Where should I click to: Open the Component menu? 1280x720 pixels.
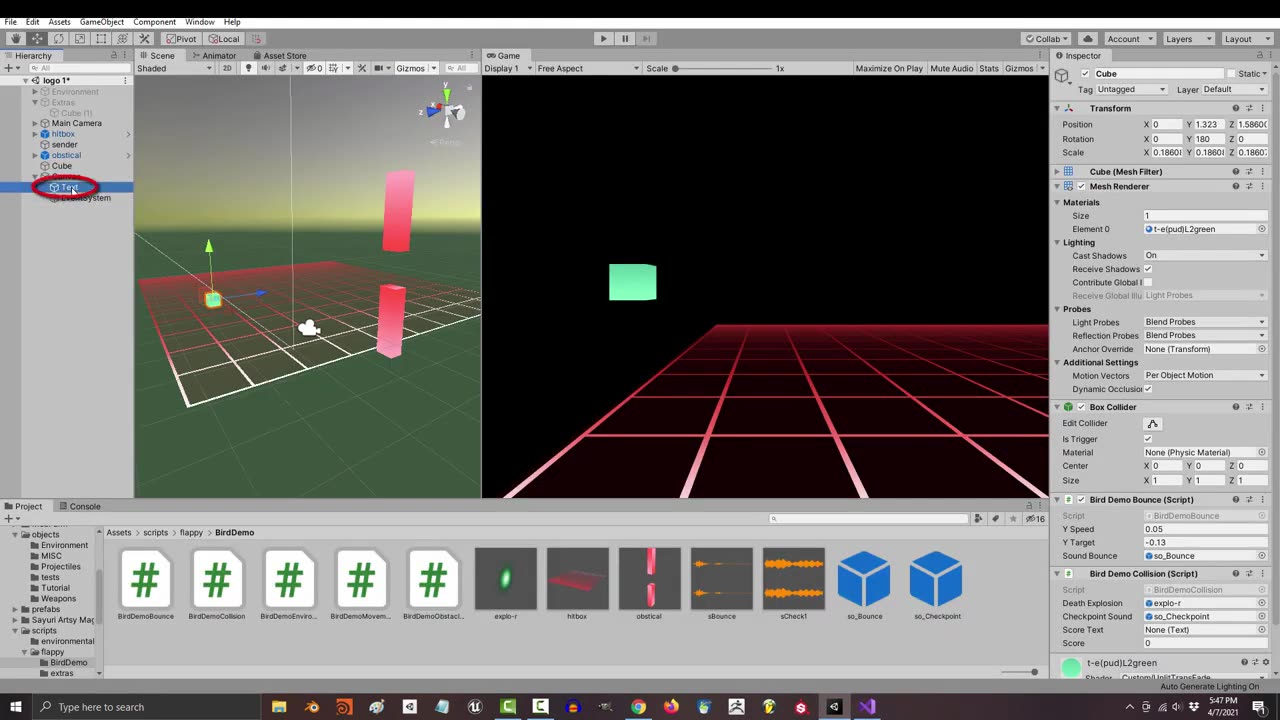point(154,21)
